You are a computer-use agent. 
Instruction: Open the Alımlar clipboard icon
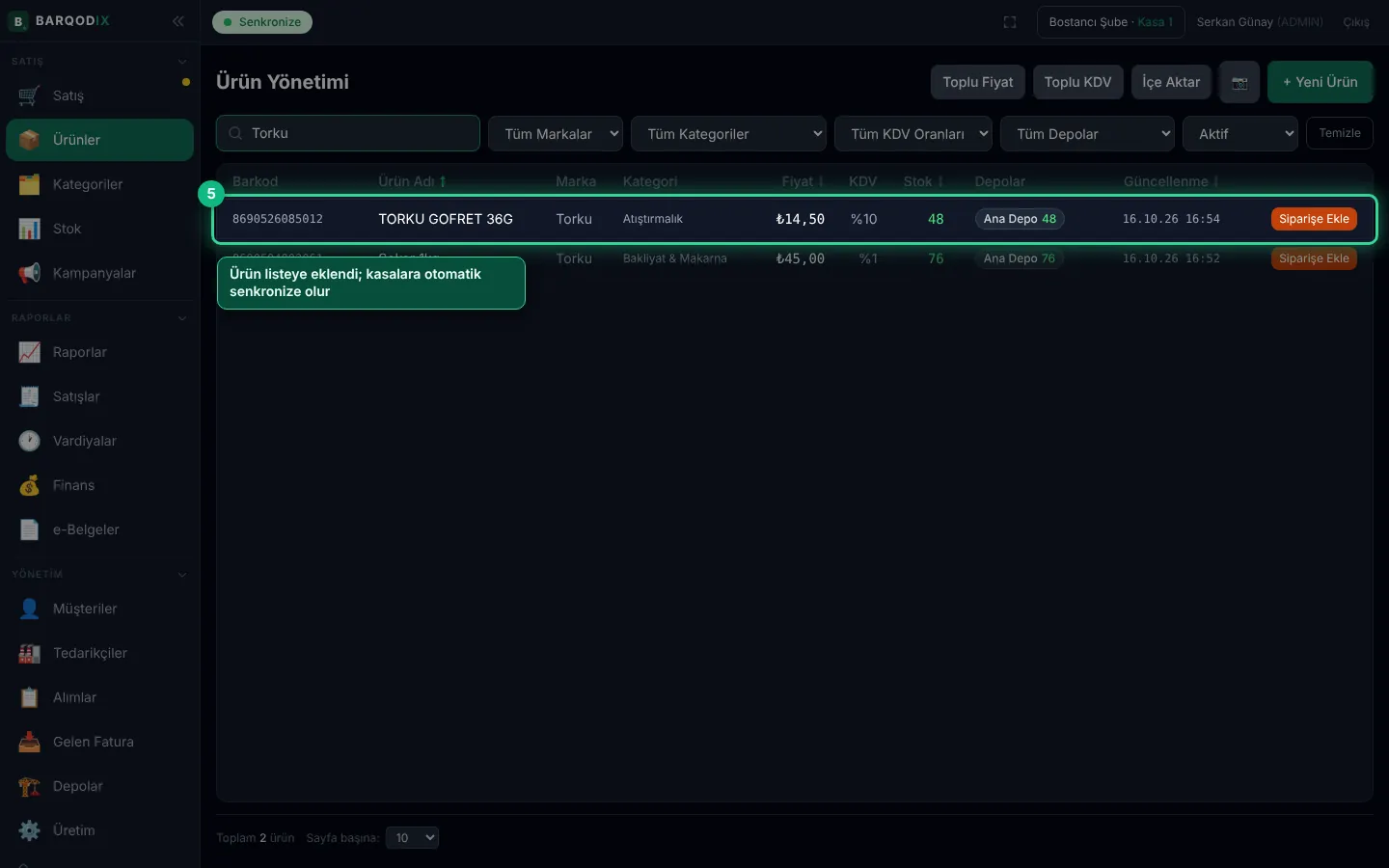point(30,697)
